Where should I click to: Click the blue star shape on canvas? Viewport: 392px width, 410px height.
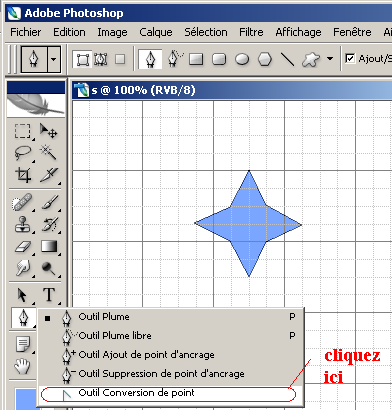click(248, 224)
